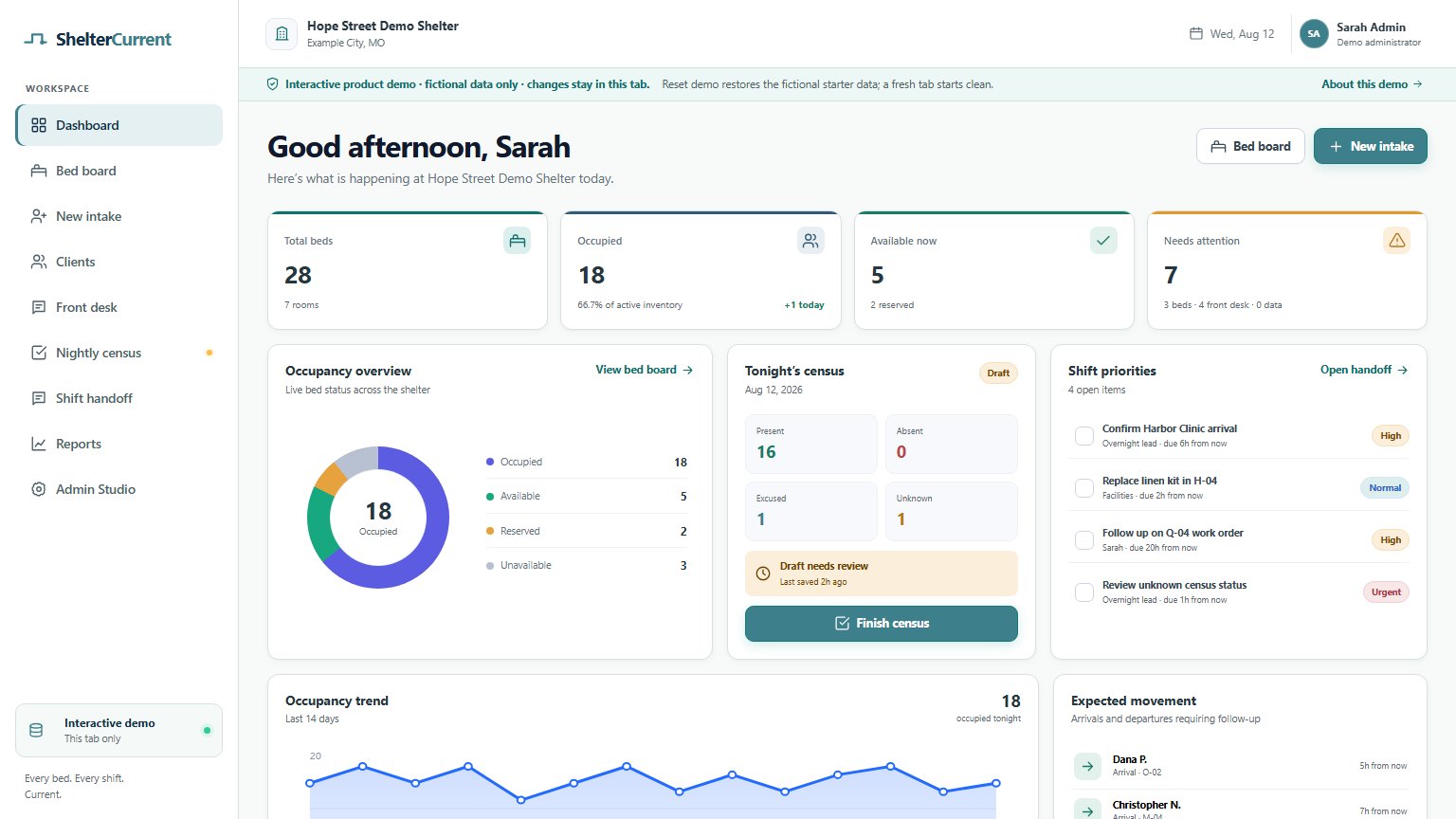
Task: Click the Absent count tile in census
Action: point(952,444)
